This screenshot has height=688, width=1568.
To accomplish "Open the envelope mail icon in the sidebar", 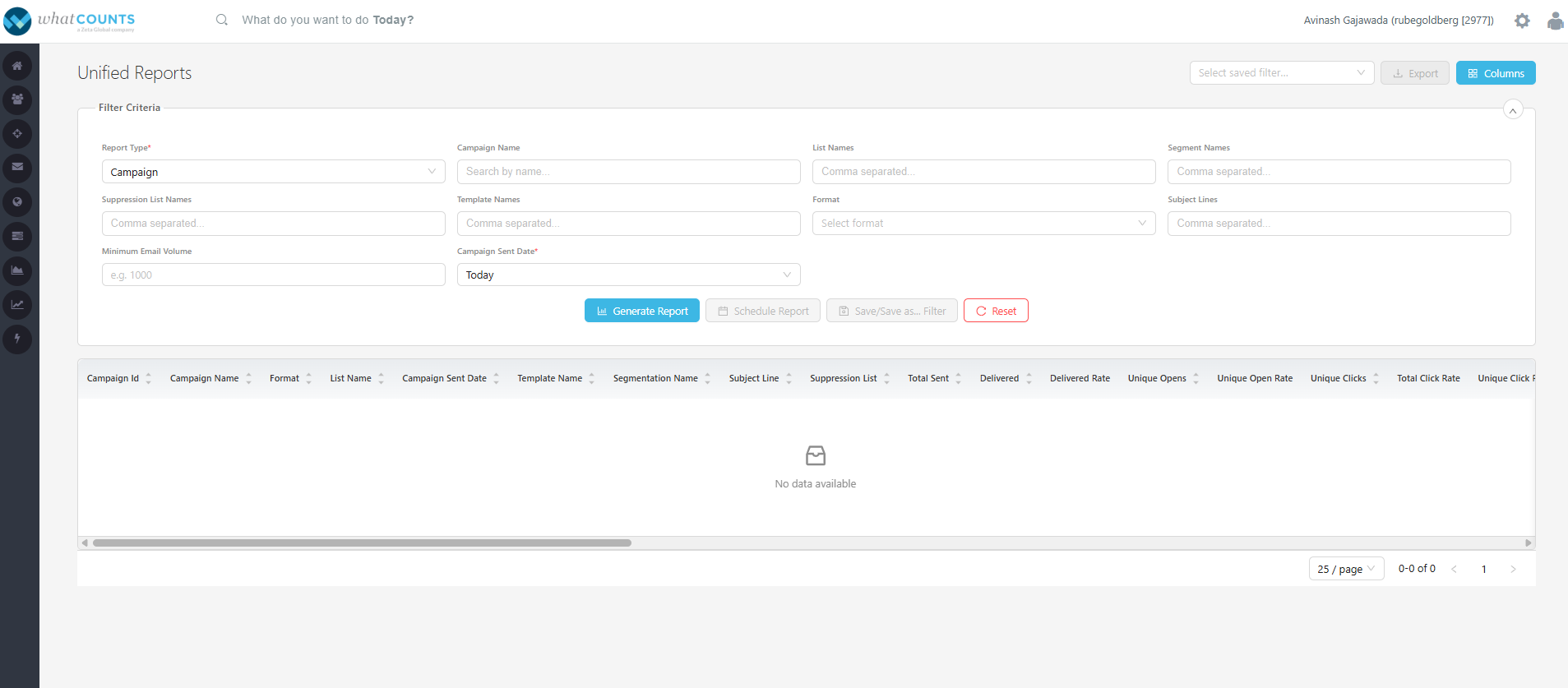I will [x=17, y=168].
